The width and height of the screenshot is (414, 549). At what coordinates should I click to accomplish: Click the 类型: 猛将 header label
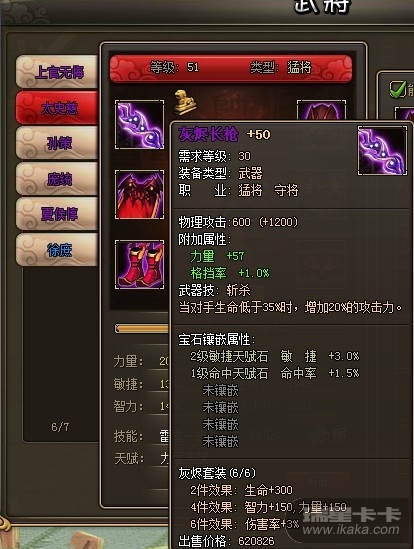281,67
